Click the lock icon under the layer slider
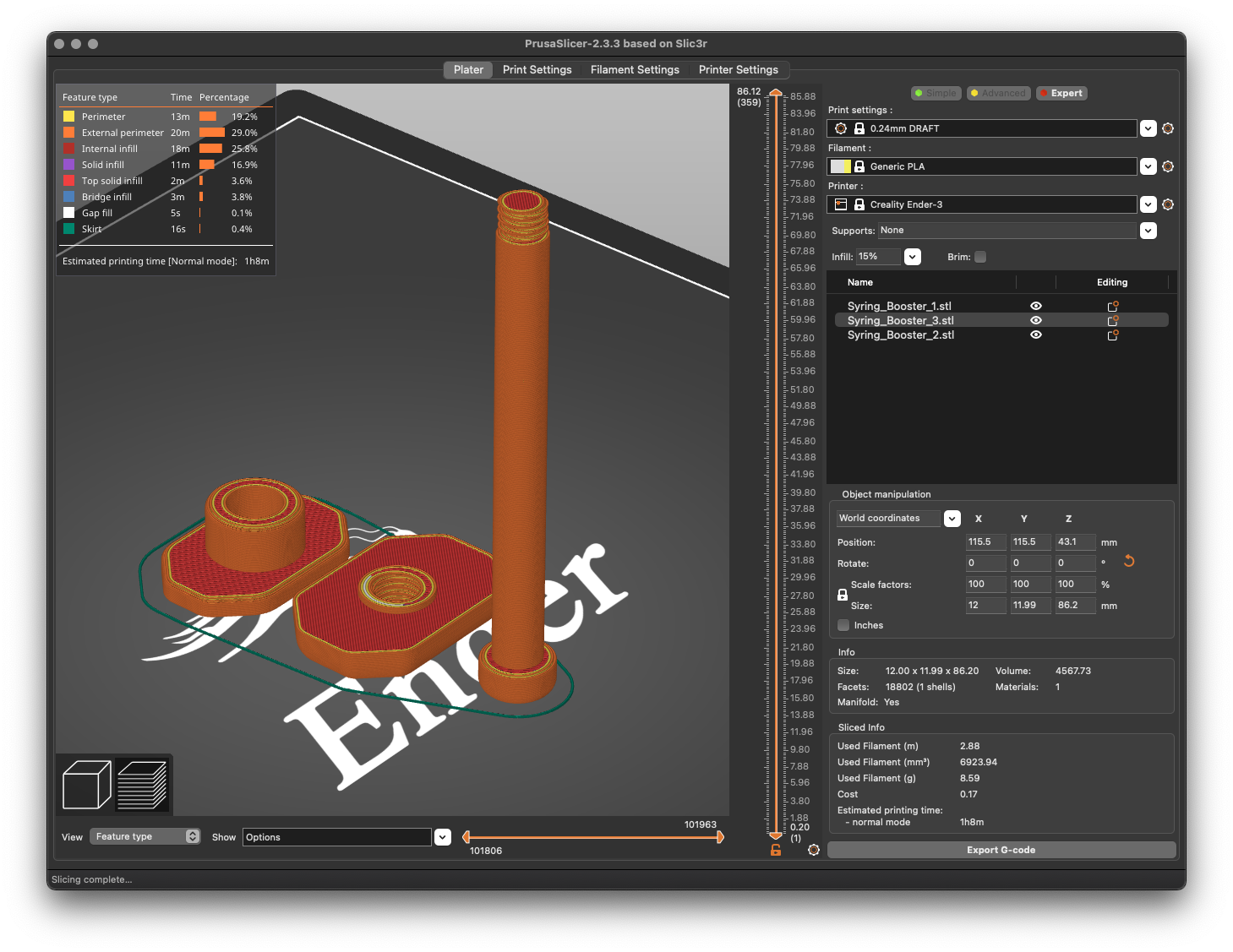 (x=776, y=850)
